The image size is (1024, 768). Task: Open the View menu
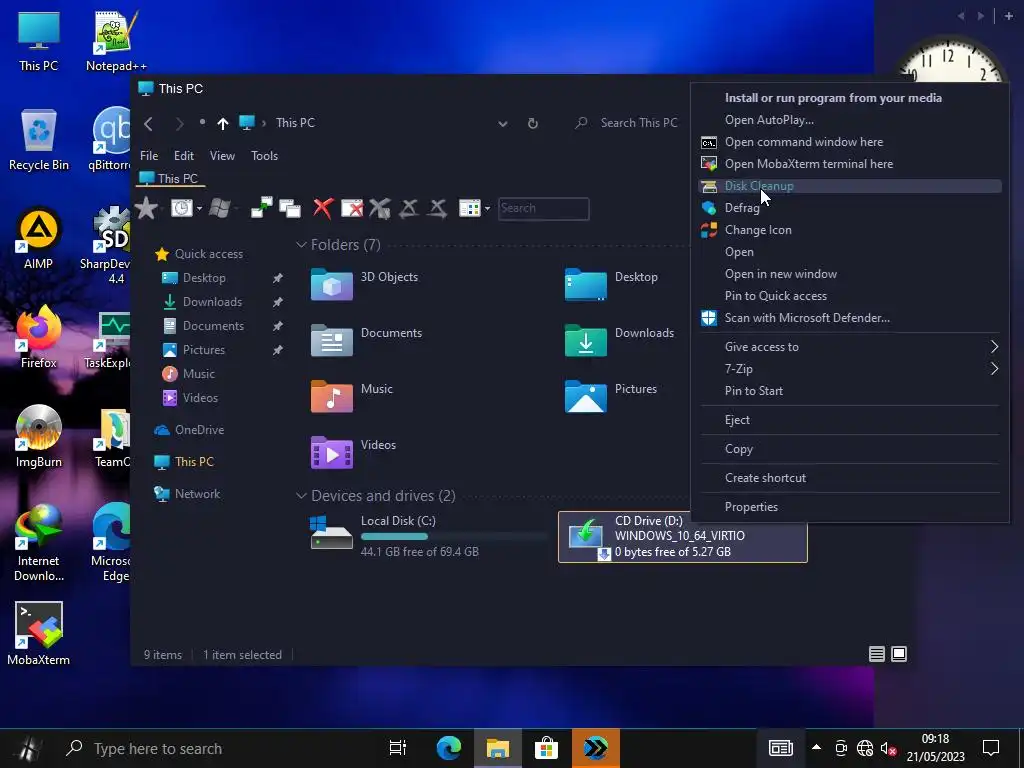tap(222, 156)
